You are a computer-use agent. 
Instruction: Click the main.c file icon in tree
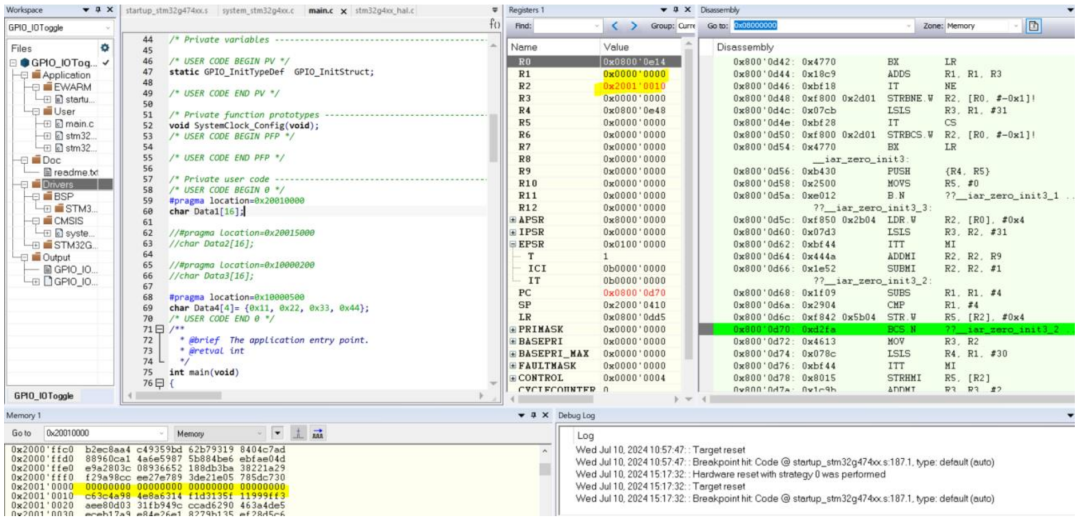coord(59,123)
